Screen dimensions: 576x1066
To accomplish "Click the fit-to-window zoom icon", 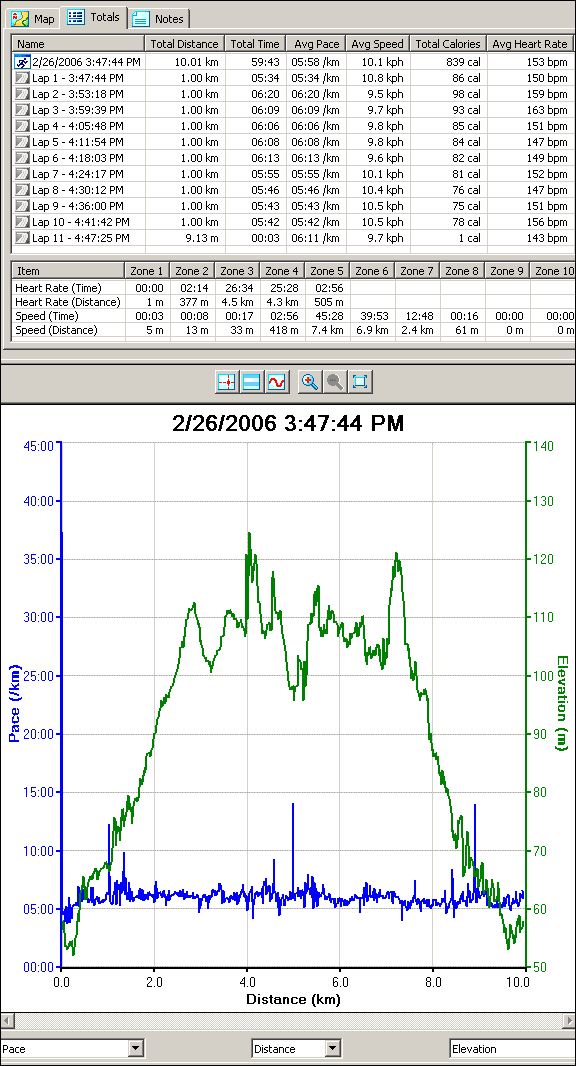I will (360, 382).
